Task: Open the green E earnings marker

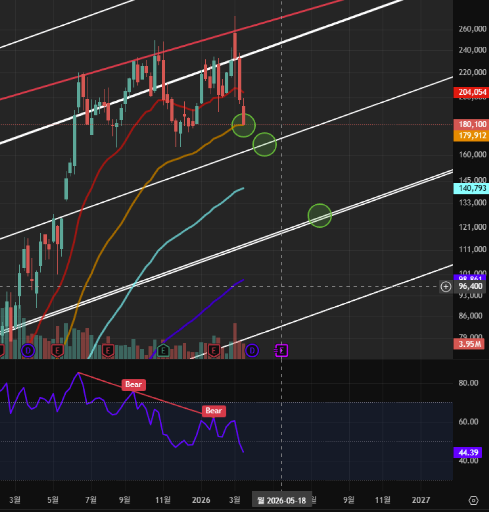Action: click(163, 350)
